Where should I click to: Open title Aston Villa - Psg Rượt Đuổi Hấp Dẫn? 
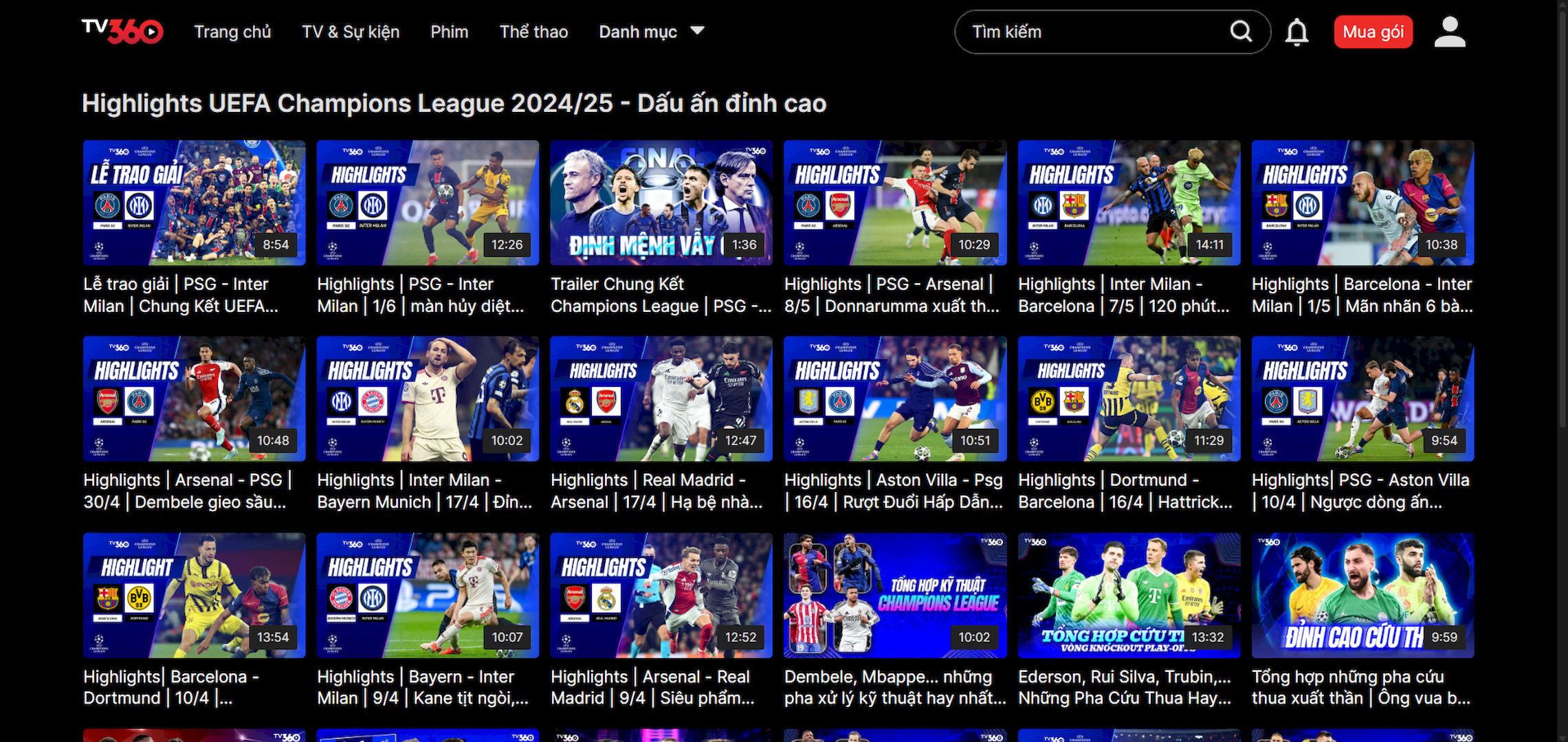(x=894, y=491)
